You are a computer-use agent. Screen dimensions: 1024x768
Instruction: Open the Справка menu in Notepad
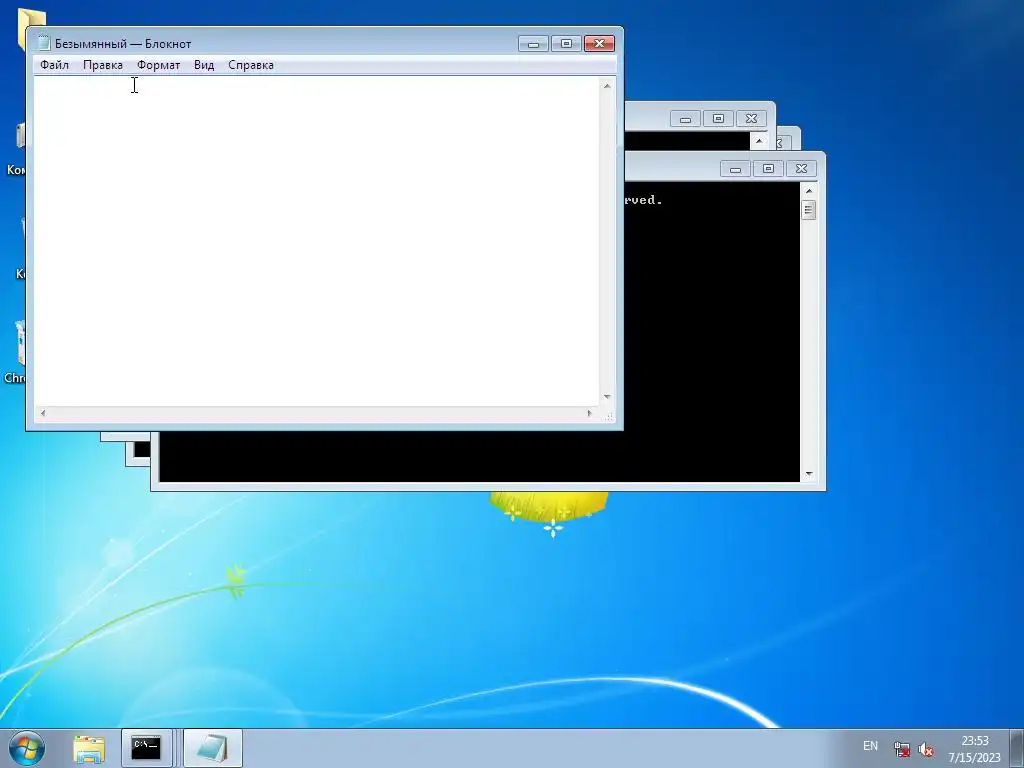point(251,65)
